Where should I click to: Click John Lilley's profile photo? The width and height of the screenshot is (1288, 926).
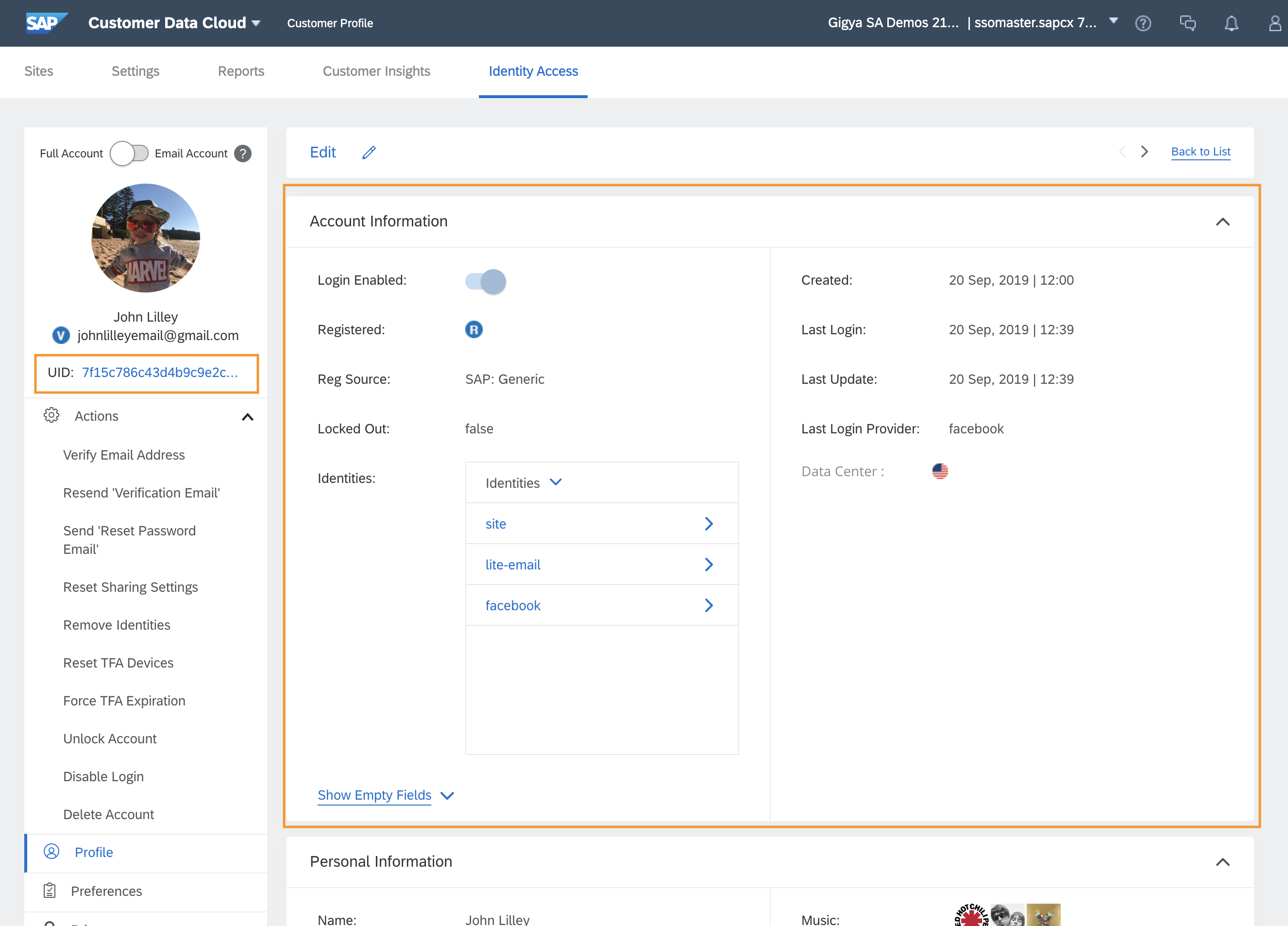pos(145,238)
